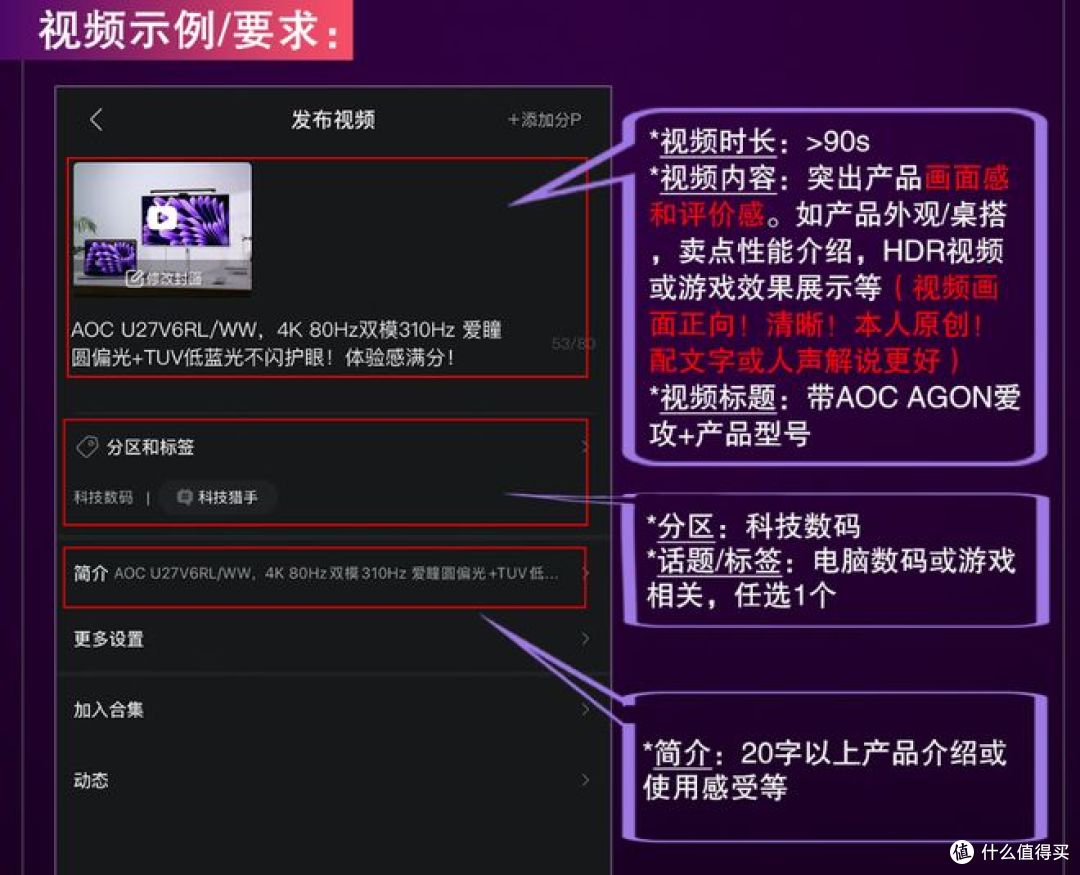Screen dimensions: 1080x875
Task: Click the *简介 20字以上 requirement text
Action: point(824,770)
